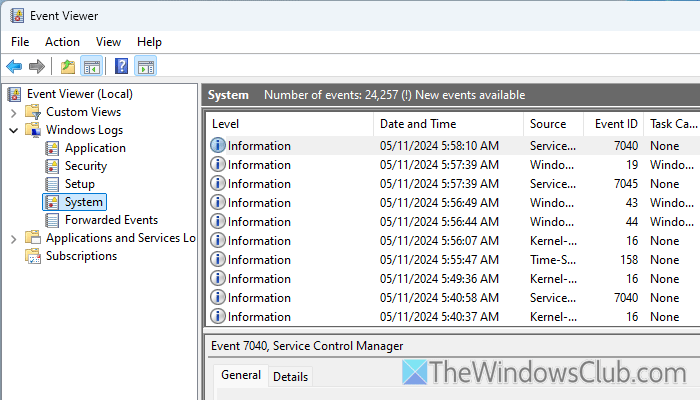The image size is (700, 400).
Task: Open the Action menu
Action: [62, 42]
